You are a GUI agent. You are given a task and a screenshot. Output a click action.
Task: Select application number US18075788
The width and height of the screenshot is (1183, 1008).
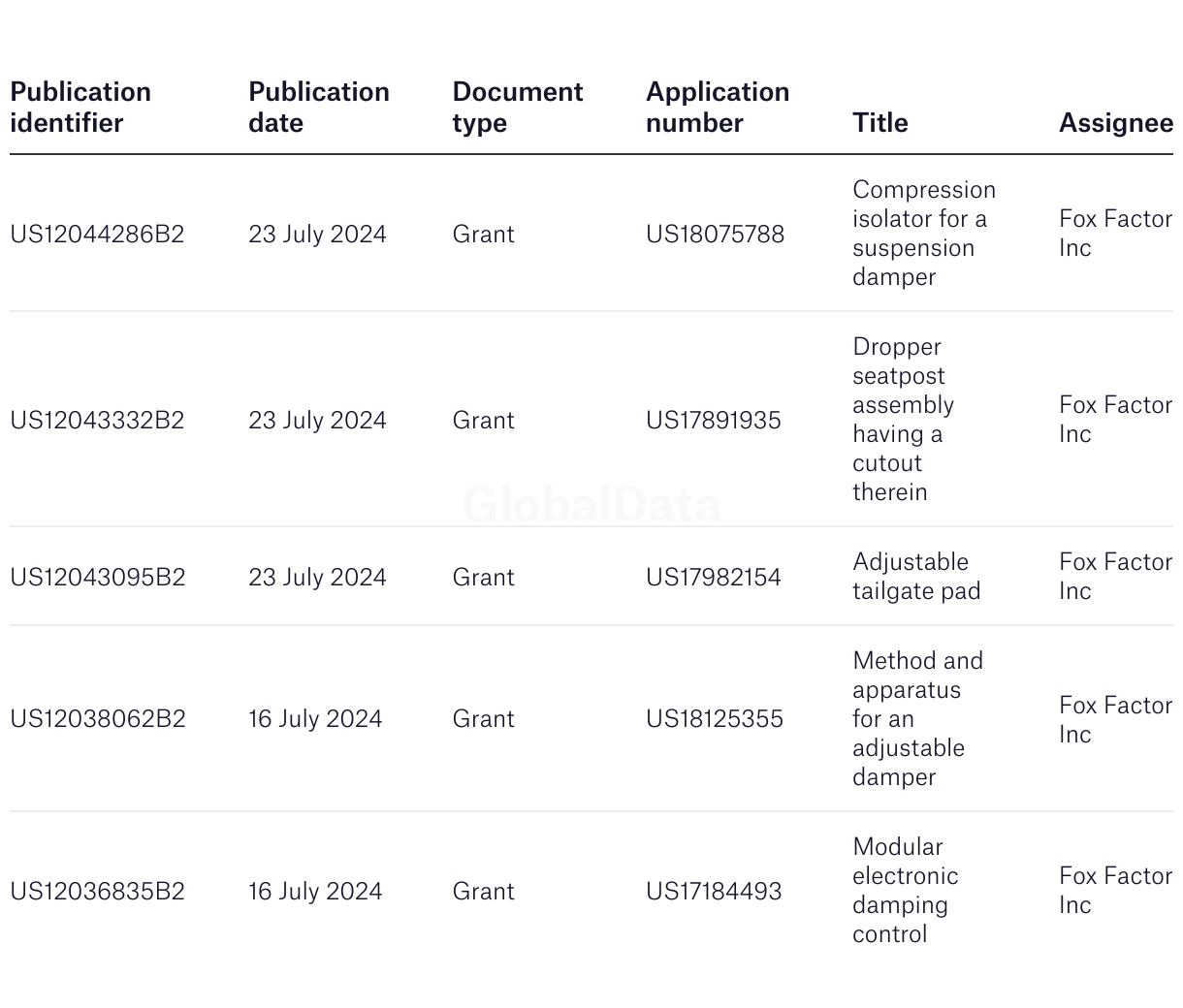[x=716, y=235]
